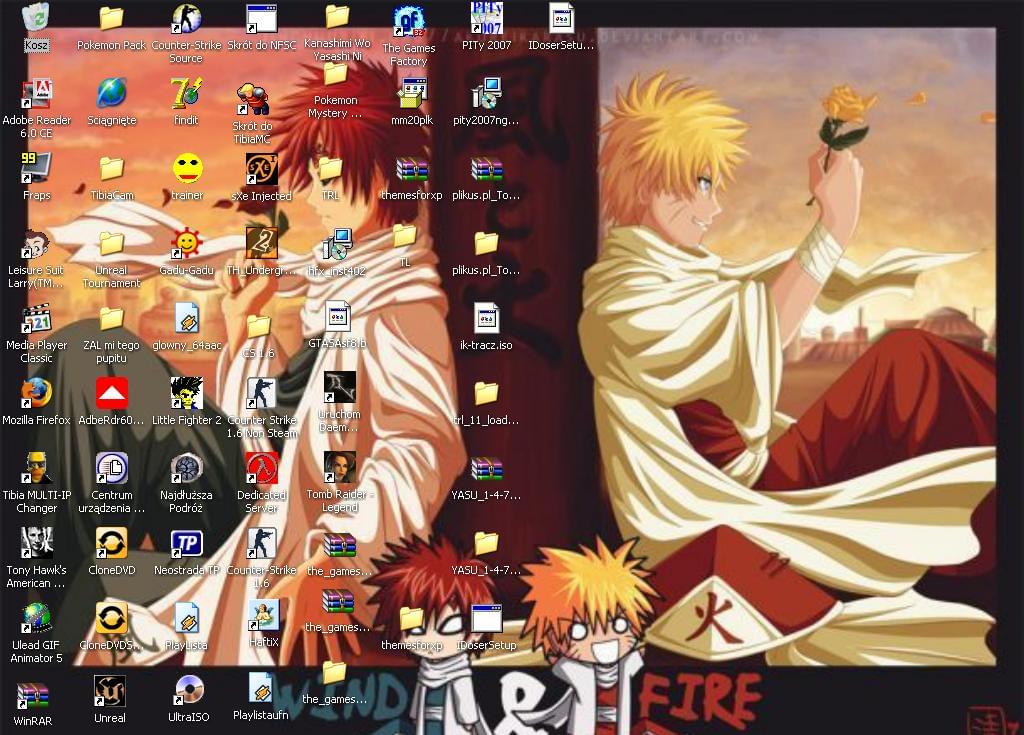Select the hfx_inst402 installer

pyautogui.click(x=337, y=244)
